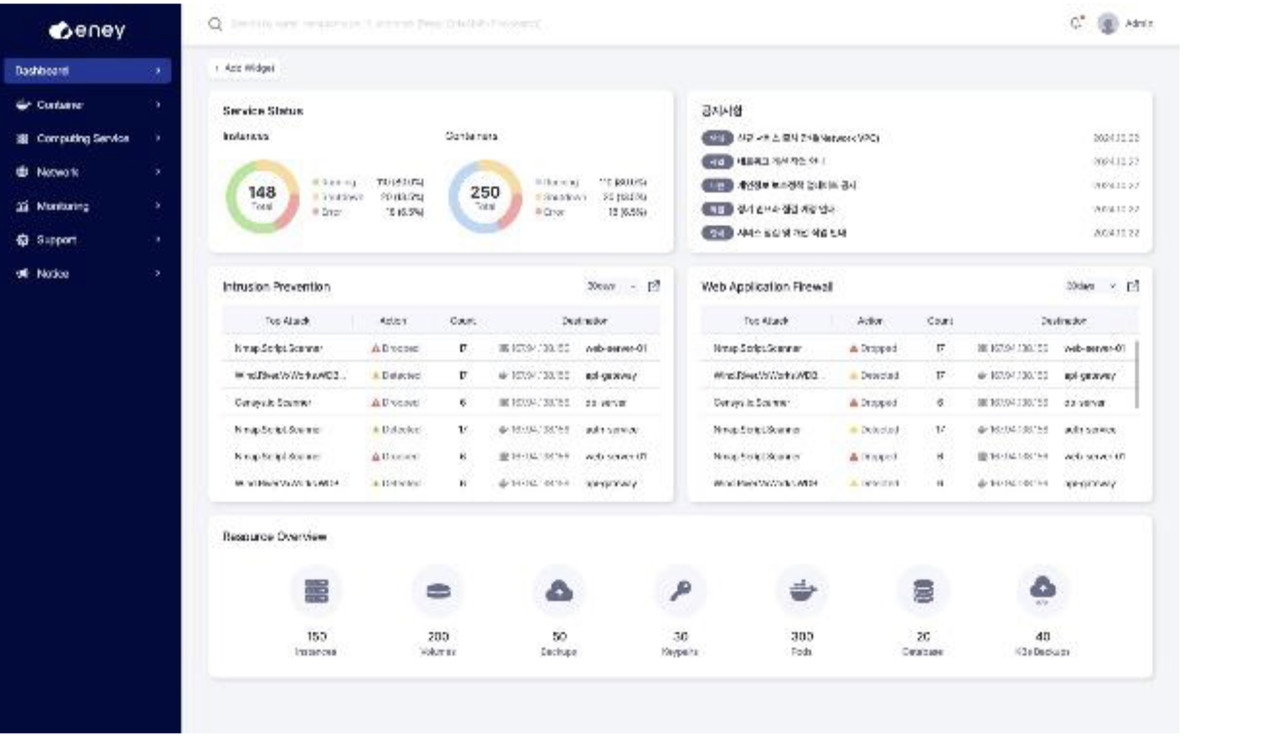This screenshot has height=743, width=1280.
Task: Select the Pods icon in Resource Overview
Action: pos(802,591)
